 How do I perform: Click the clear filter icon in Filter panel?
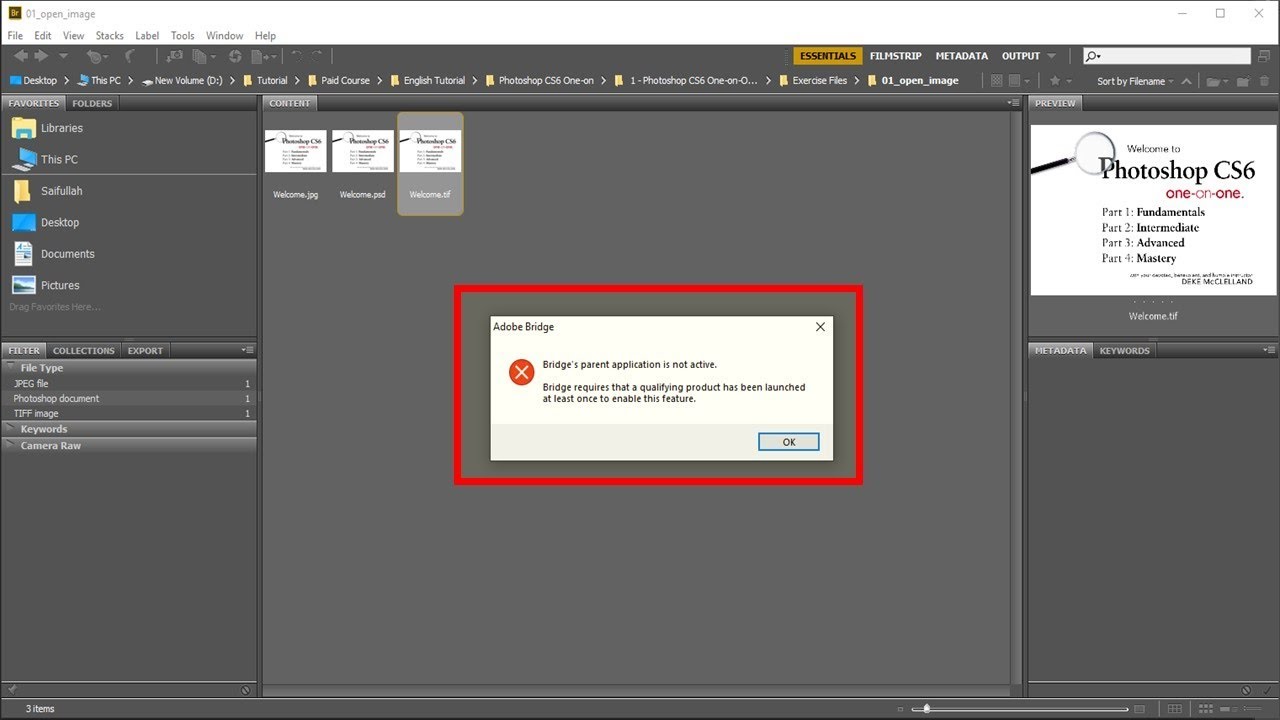(x=246, y=690)
